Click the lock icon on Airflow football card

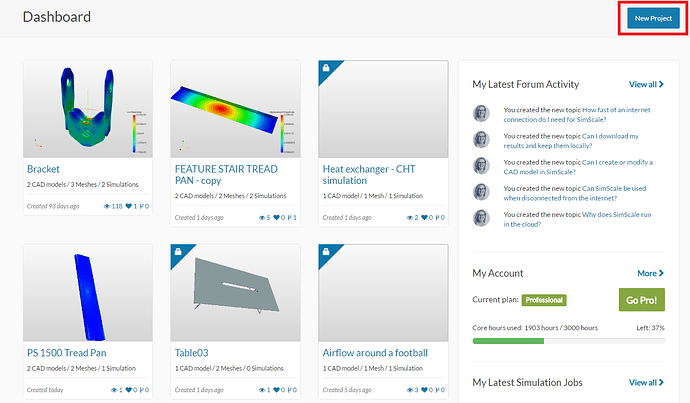pyautogui.click(x=326, y=252)
